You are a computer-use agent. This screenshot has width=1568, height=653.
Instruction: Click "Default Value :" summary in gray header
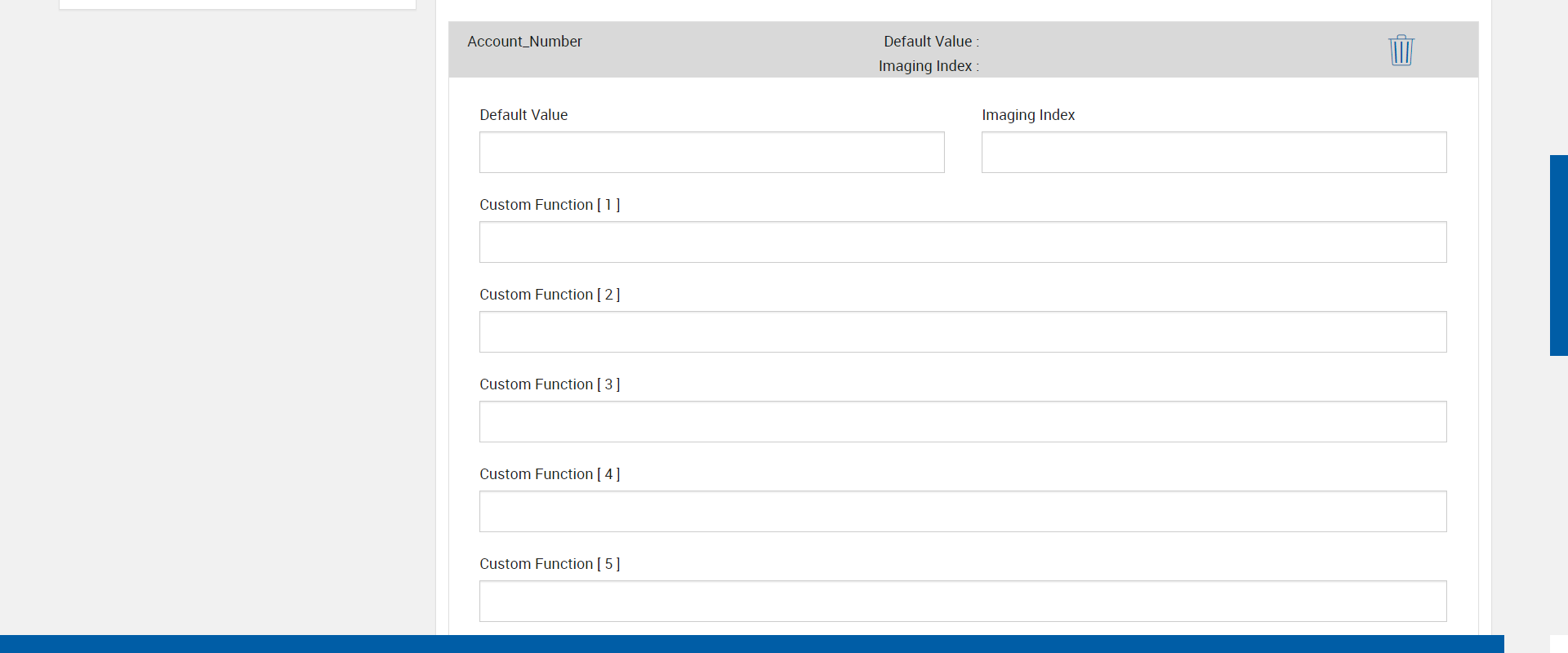pos(931,42)
